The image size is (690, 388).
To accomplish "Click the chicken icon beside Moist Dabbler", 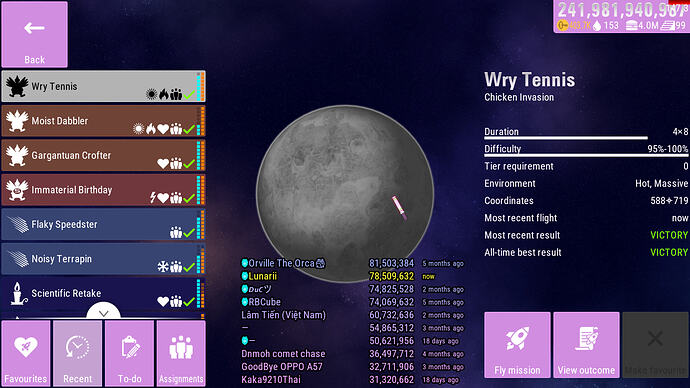I will pos(17,121).
